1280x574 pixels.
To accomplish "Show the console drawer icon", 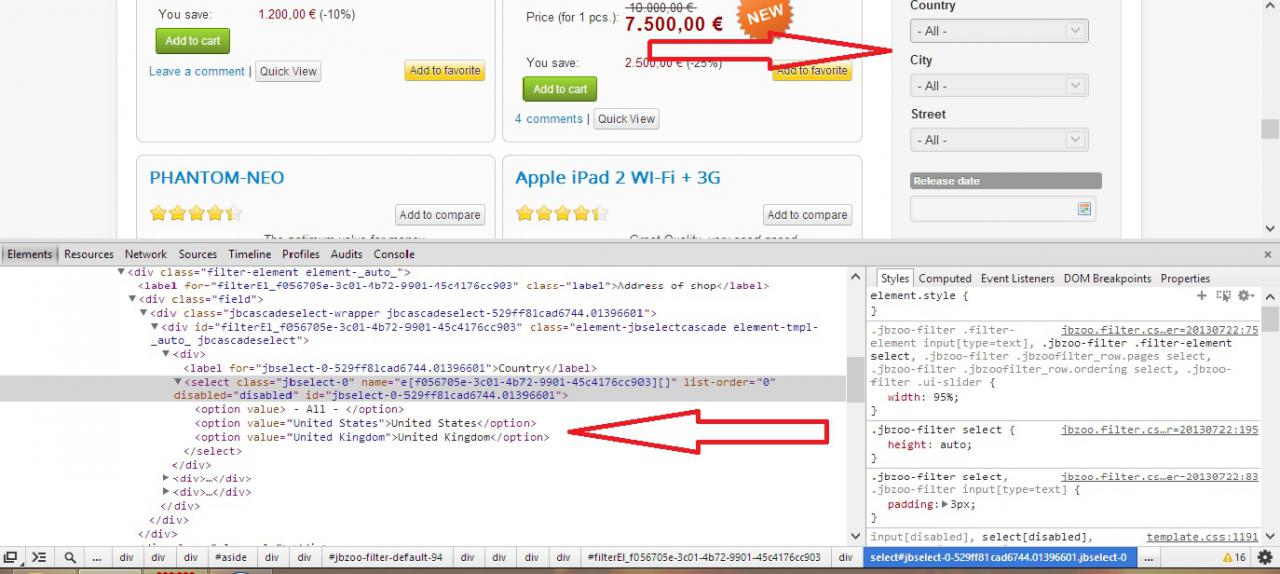I will 39,557.
